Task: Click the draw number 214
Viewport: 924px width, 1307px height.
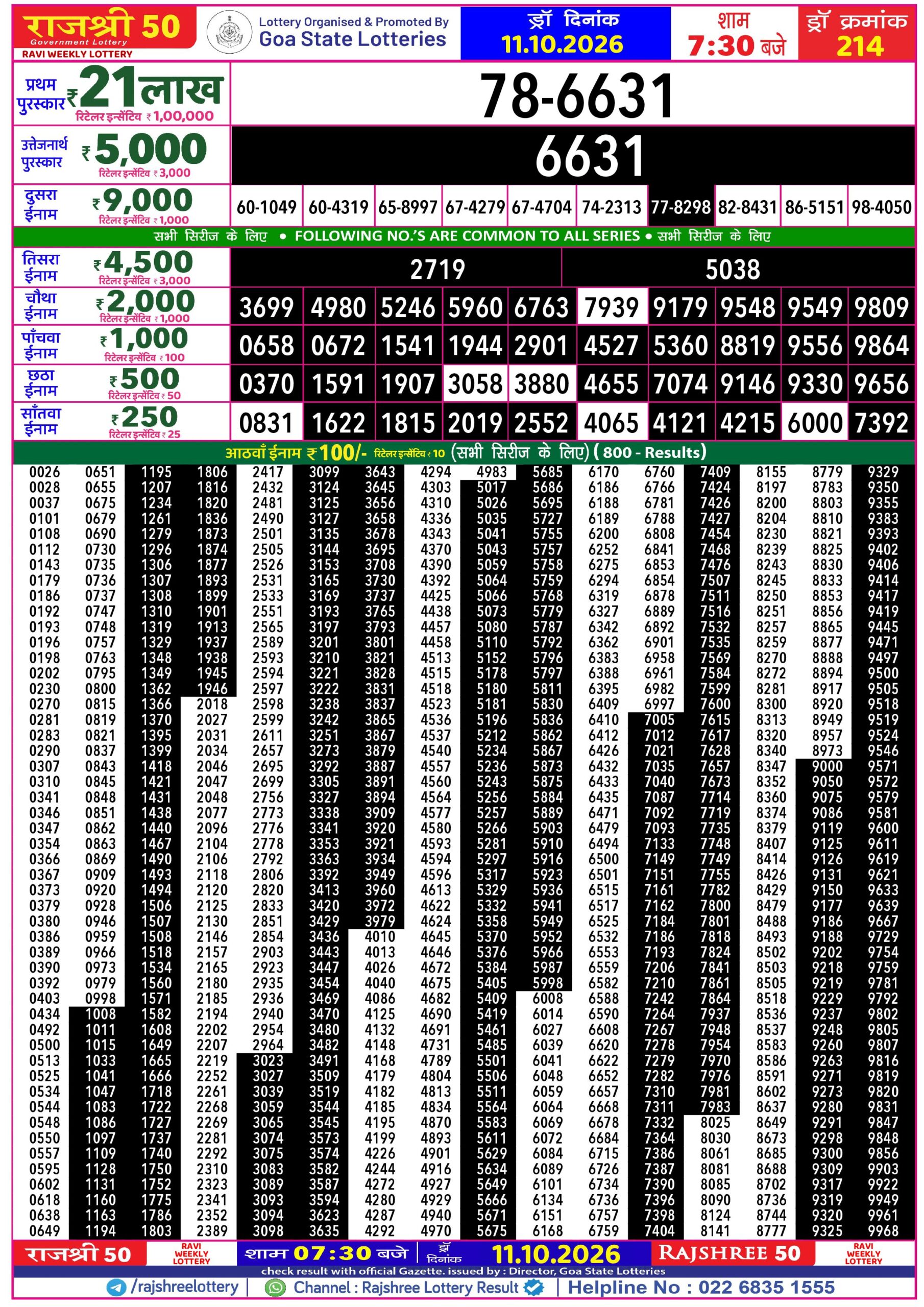Action: (x=860, y=45)
